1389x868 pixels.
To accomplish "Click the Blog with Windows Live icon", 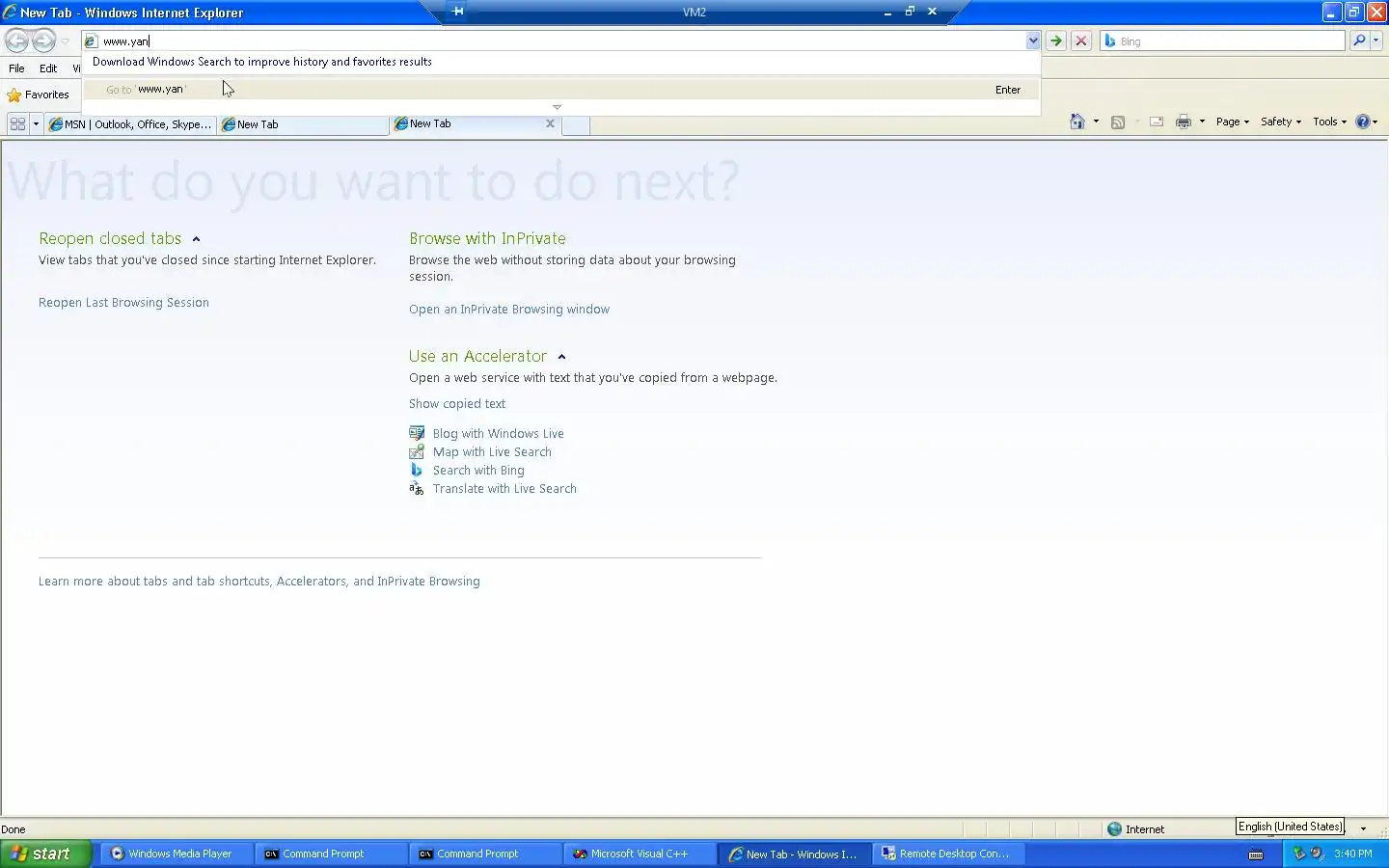I will click(417, 433).
